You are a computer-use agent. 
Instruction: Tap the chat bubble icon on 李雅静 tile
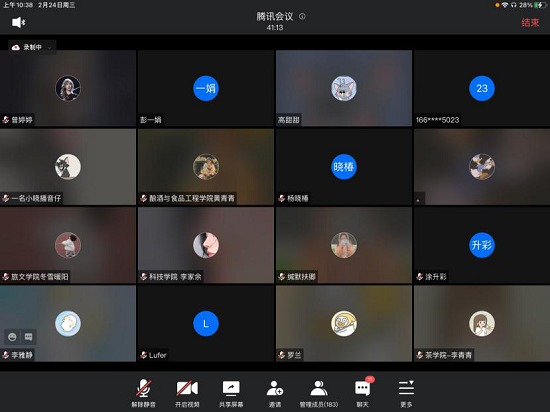pyautogui.click(x=28, y=337)
